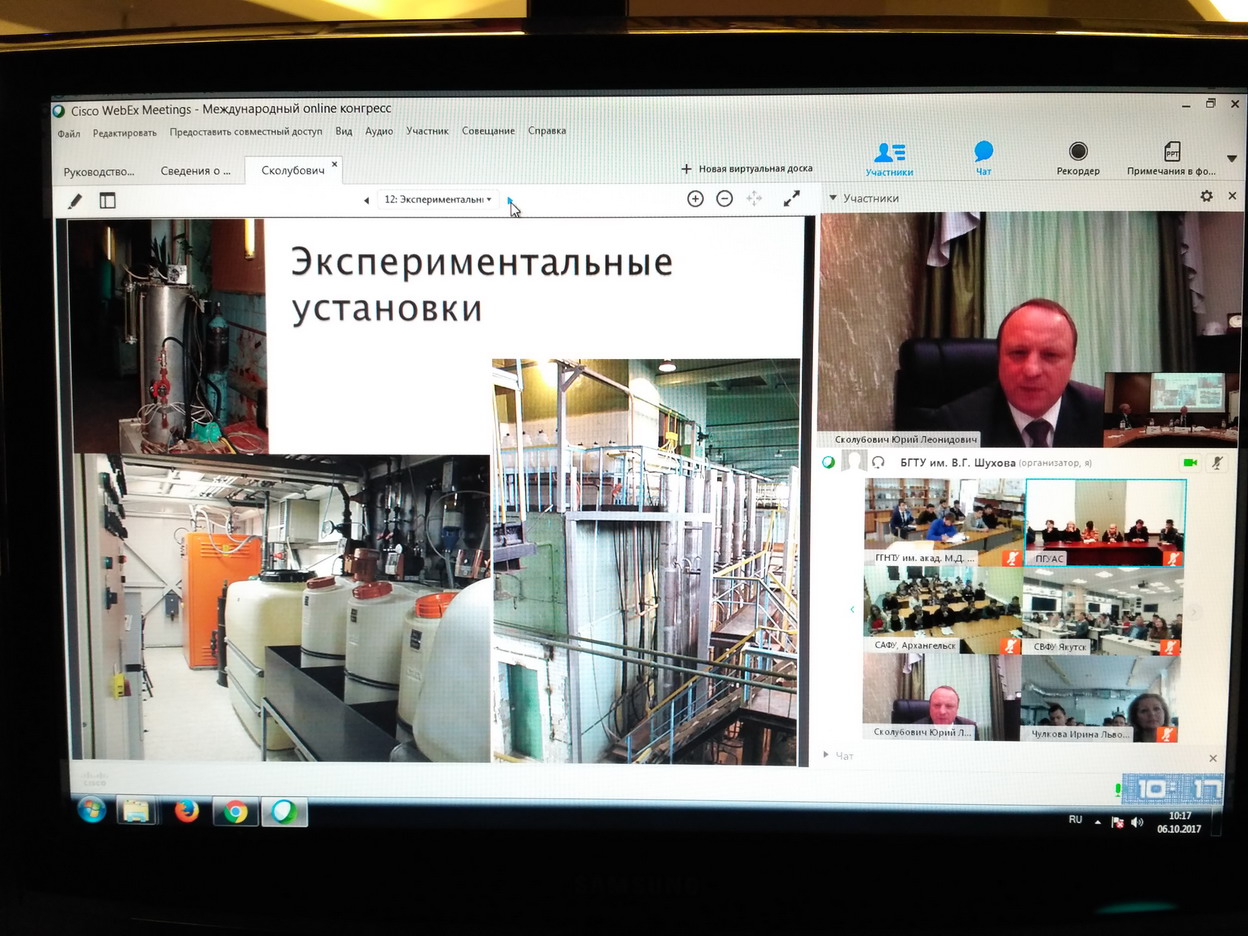Zoom out of the shared slide
Viewport: 1248px width, 936px height.
tap(725, 198)
